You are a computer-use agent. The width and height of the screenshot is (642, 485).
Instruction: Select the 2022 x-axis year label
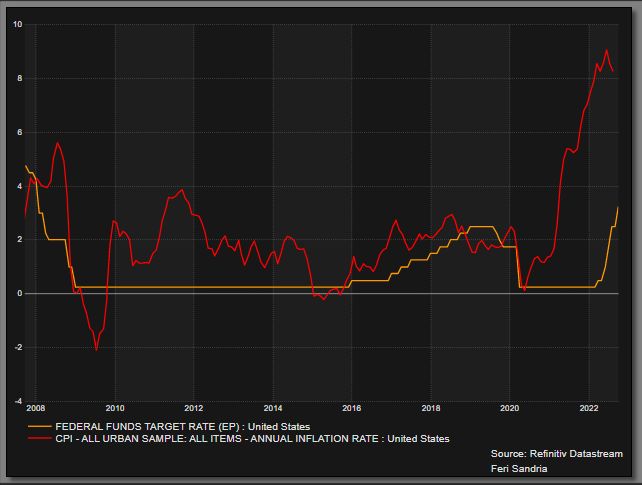click(x=589, y=408)
